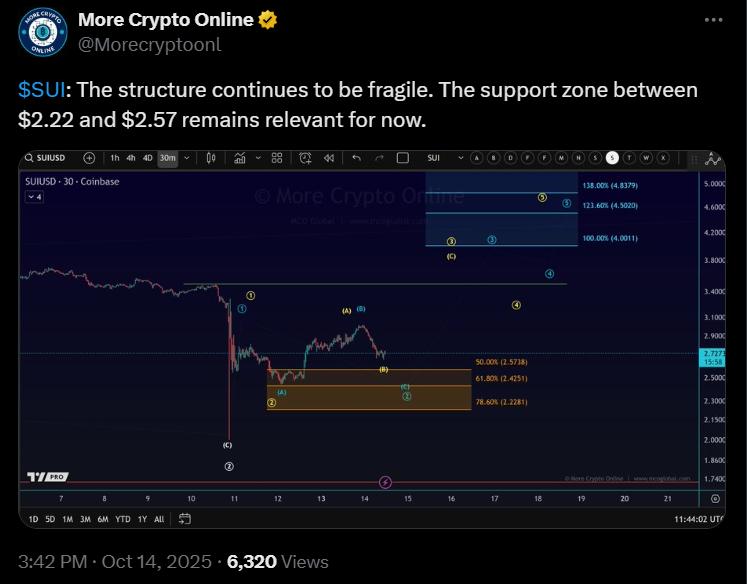
Task: Open the candlestick chart style icon
Action: 212,158
